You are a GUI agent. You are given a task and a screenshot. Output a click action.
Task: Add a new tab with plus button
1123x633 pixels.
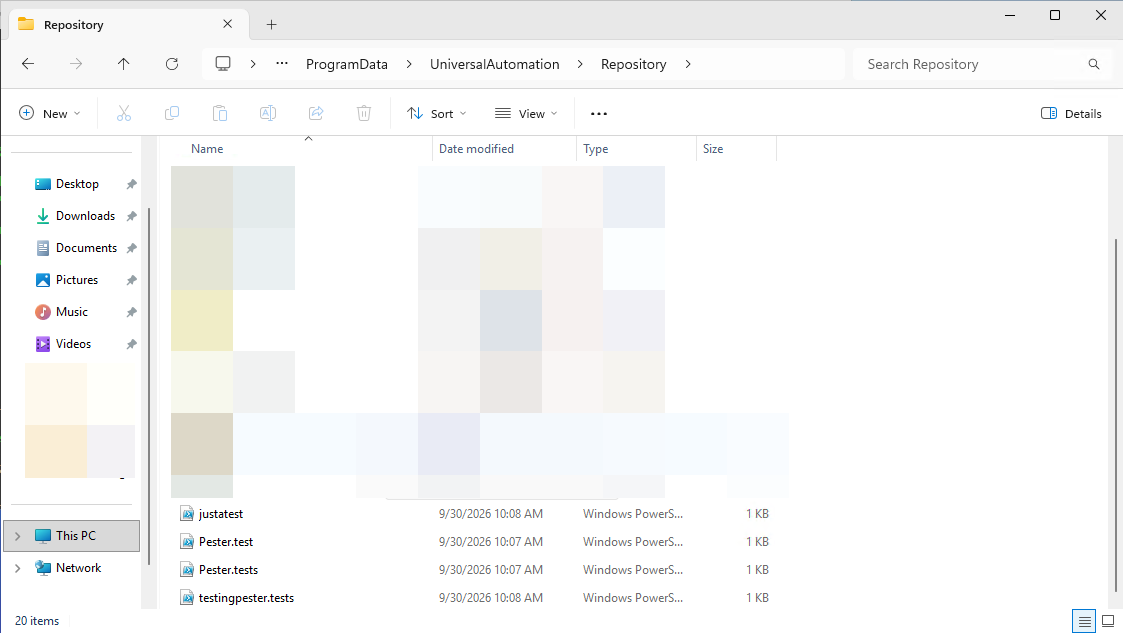coord(271,24)
